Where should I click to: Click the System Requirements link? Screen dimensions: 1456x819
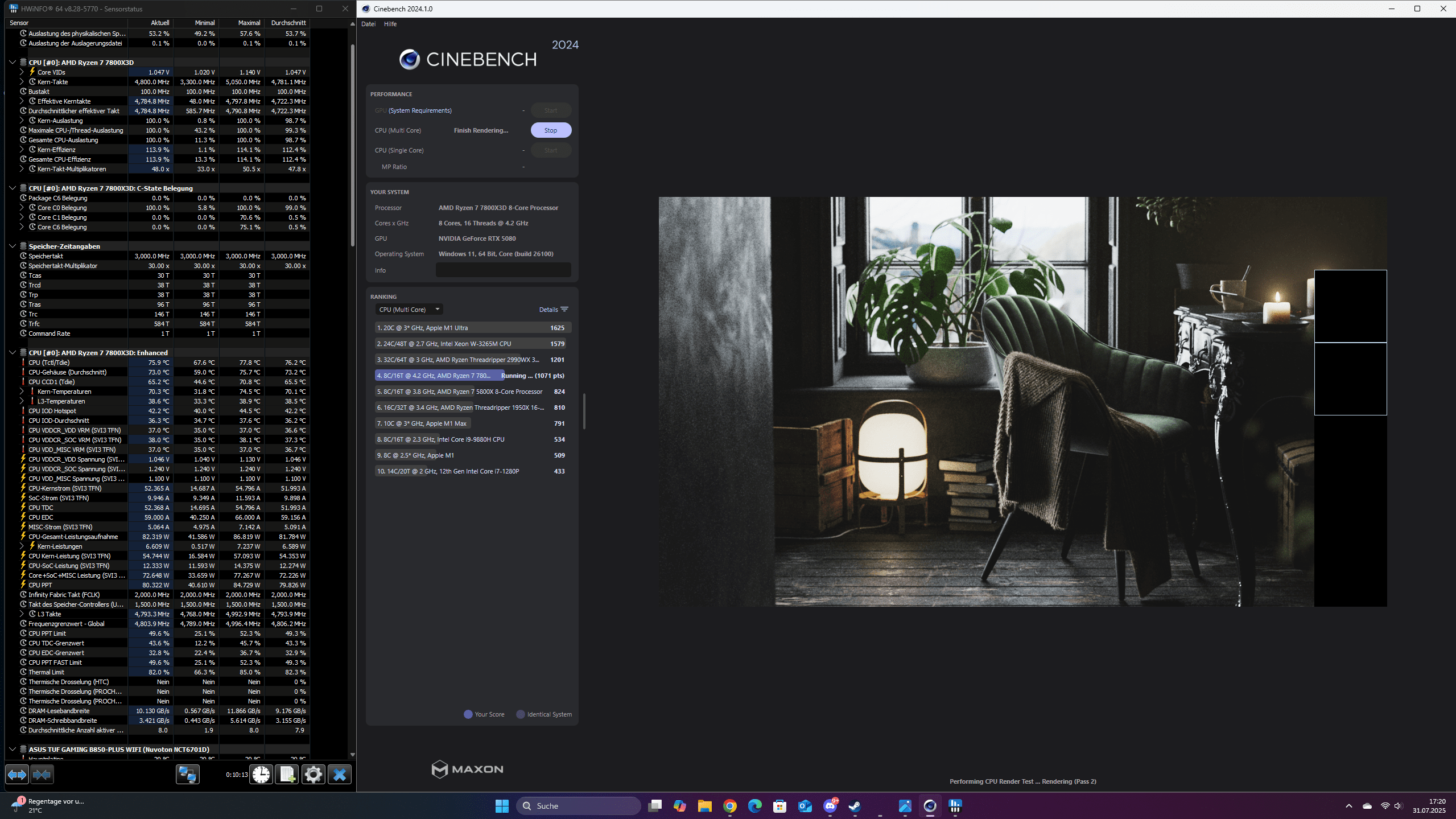click(x=420, y=110)
